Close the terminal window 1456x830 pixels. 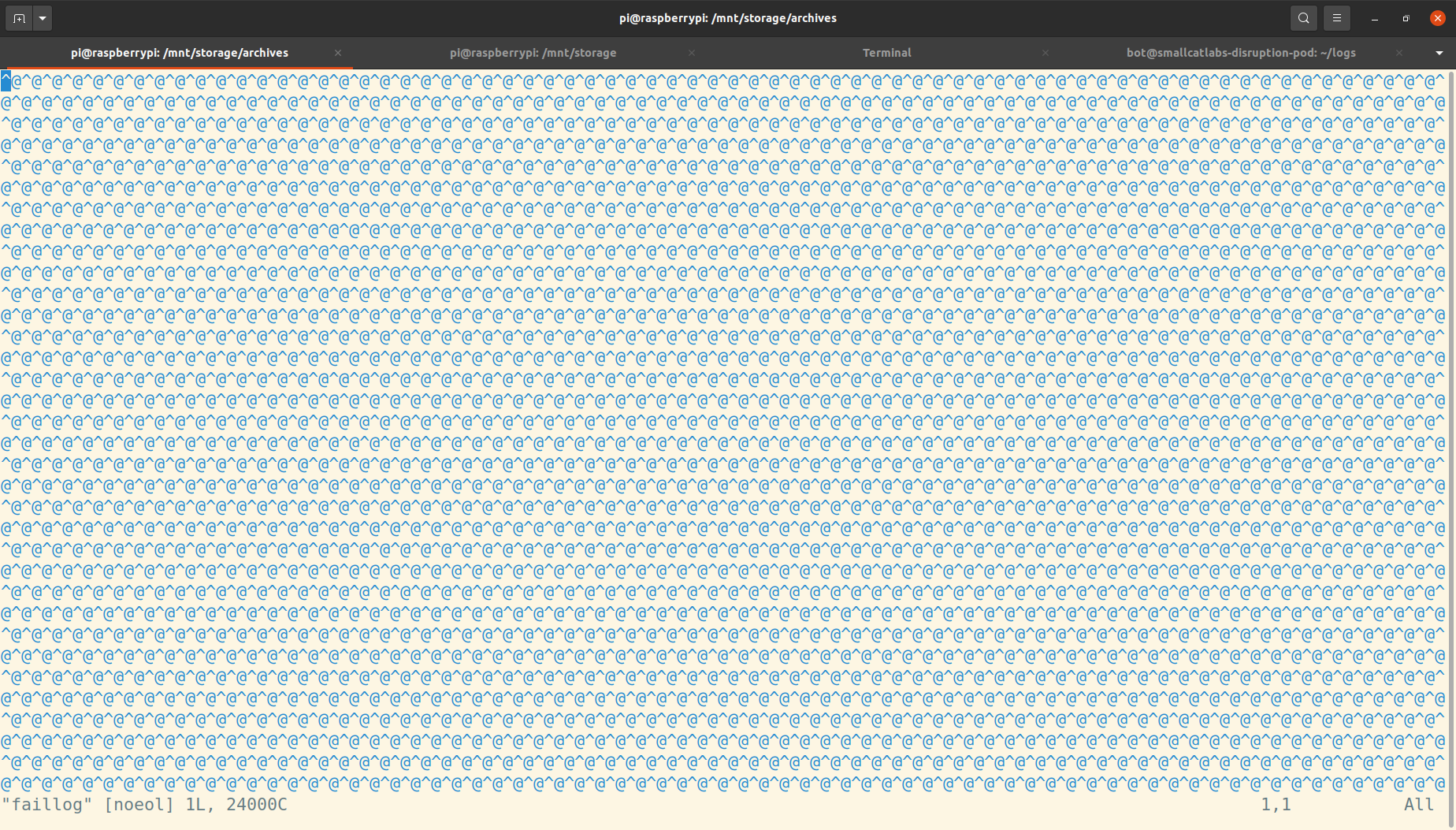click(x=1438, y=18)
